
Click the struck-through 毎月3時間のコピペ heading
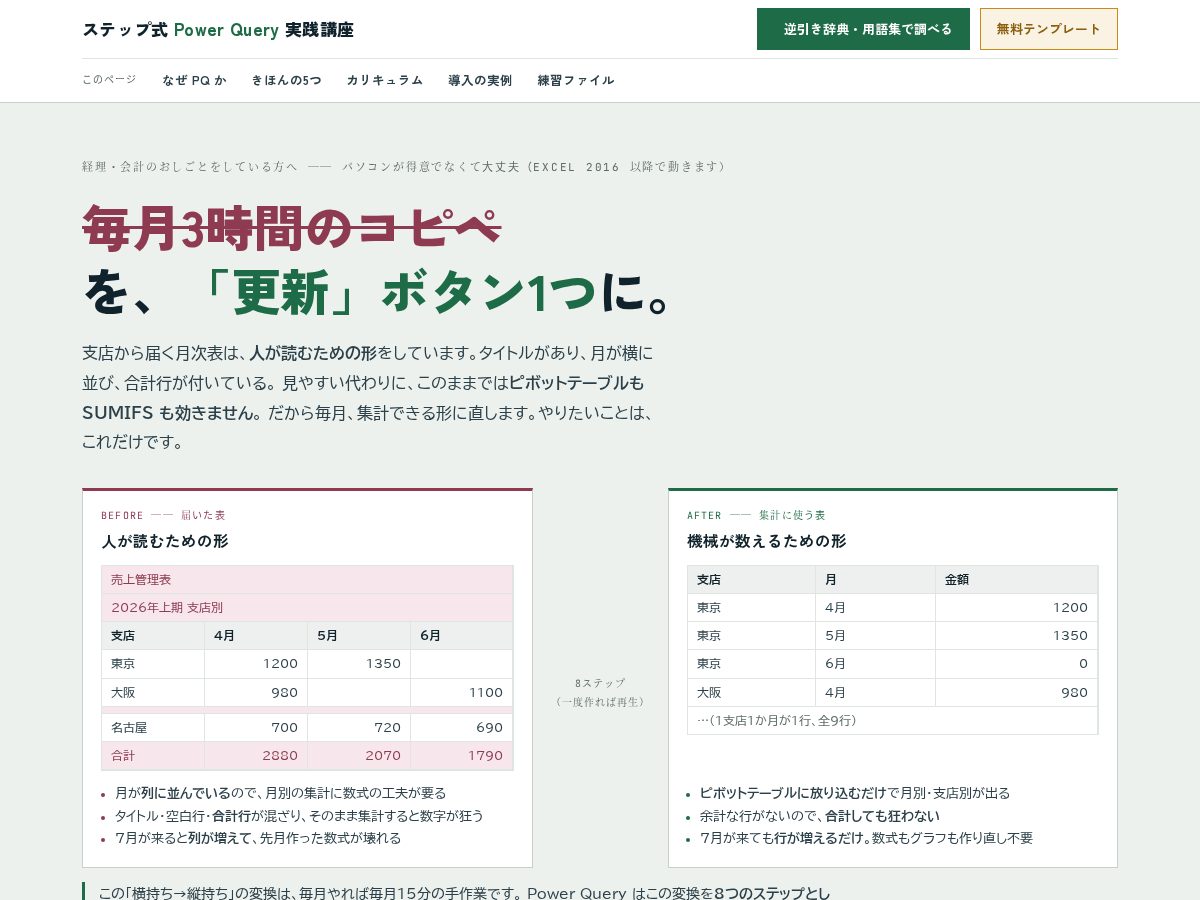[291, 228]
